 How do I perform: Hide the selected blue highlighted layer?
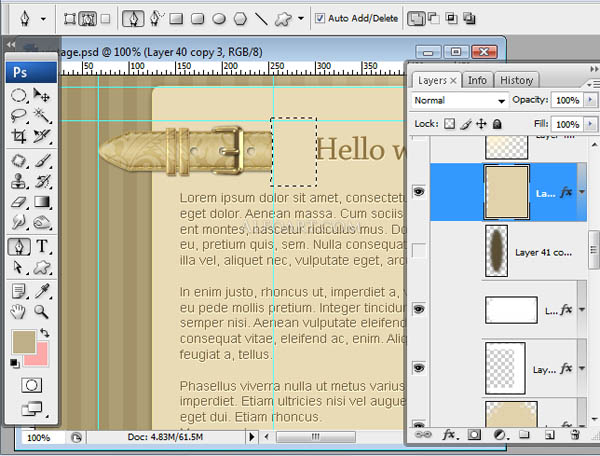coord(419,191)
